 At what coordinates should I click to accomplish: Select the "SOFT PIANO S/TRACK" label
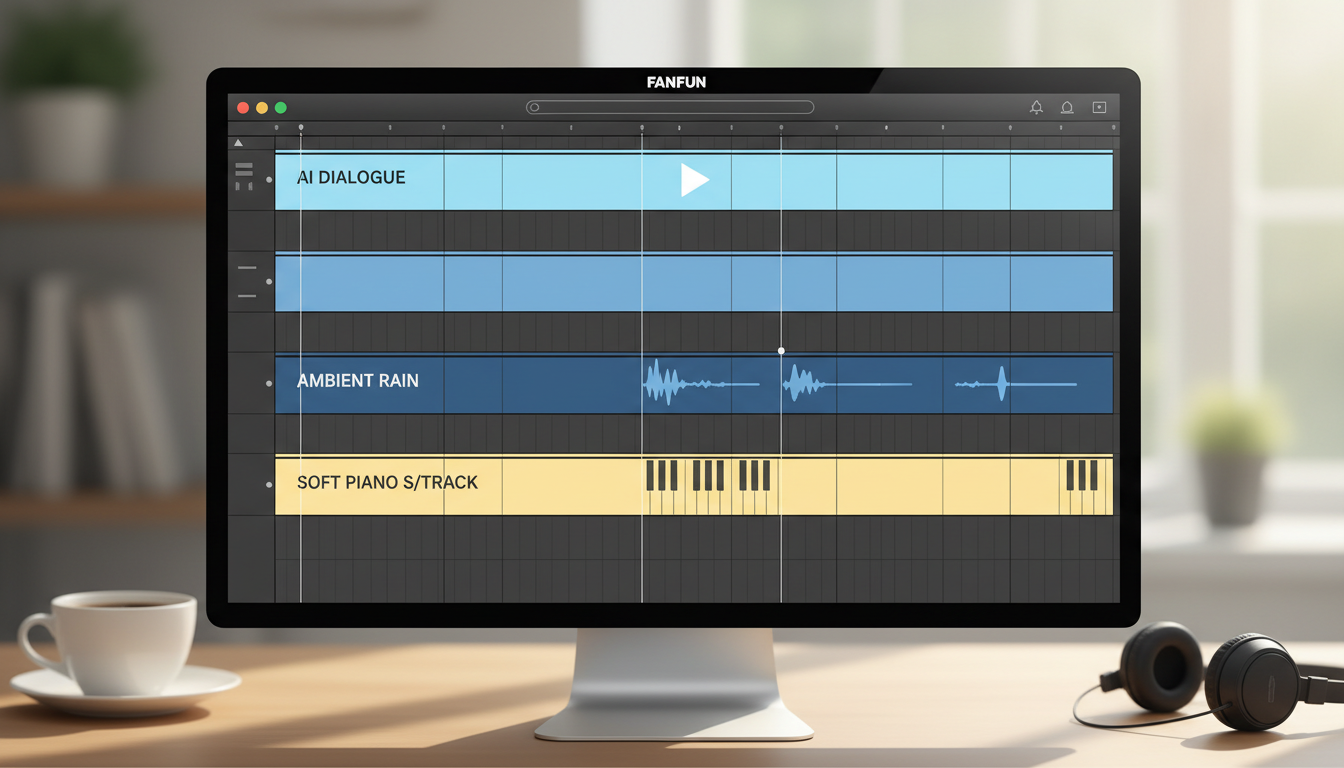click(x=388, y=482)
